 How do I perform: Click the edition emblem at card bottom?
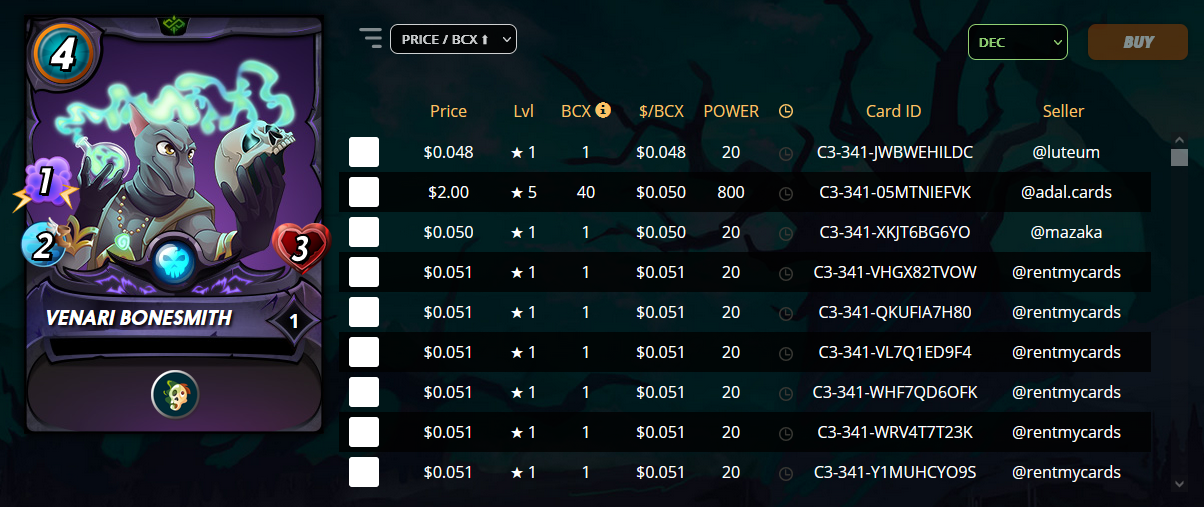pyautogui.click(x=175, y=394)
